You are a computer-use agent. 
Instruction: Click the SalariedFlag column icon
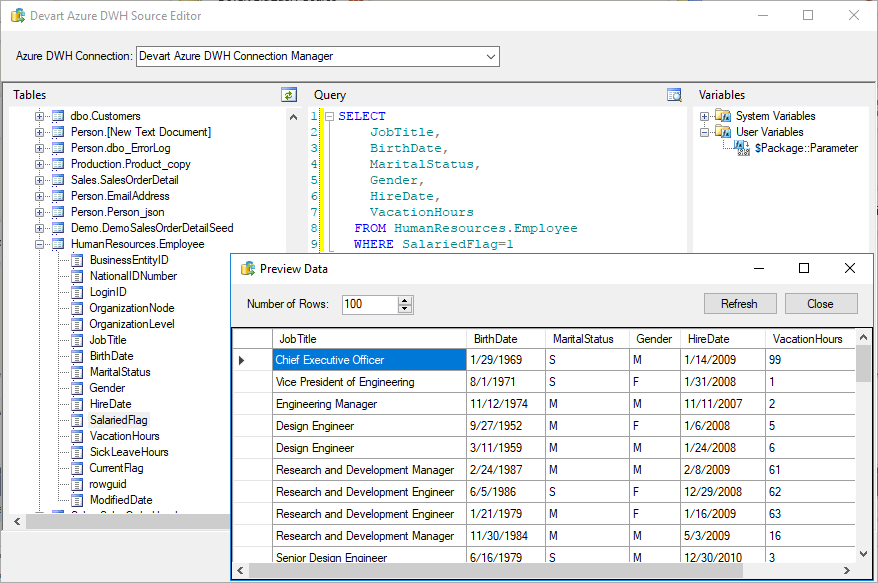pyautogui.click(x=76, y=419)
